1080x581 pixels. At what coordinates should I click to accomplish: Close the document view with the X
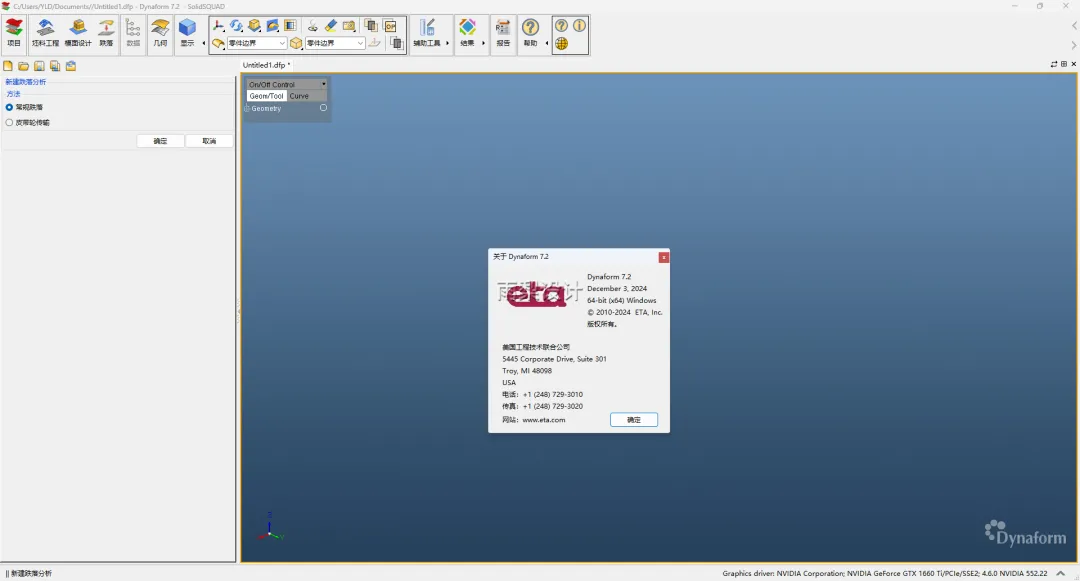pos(1073,64)
